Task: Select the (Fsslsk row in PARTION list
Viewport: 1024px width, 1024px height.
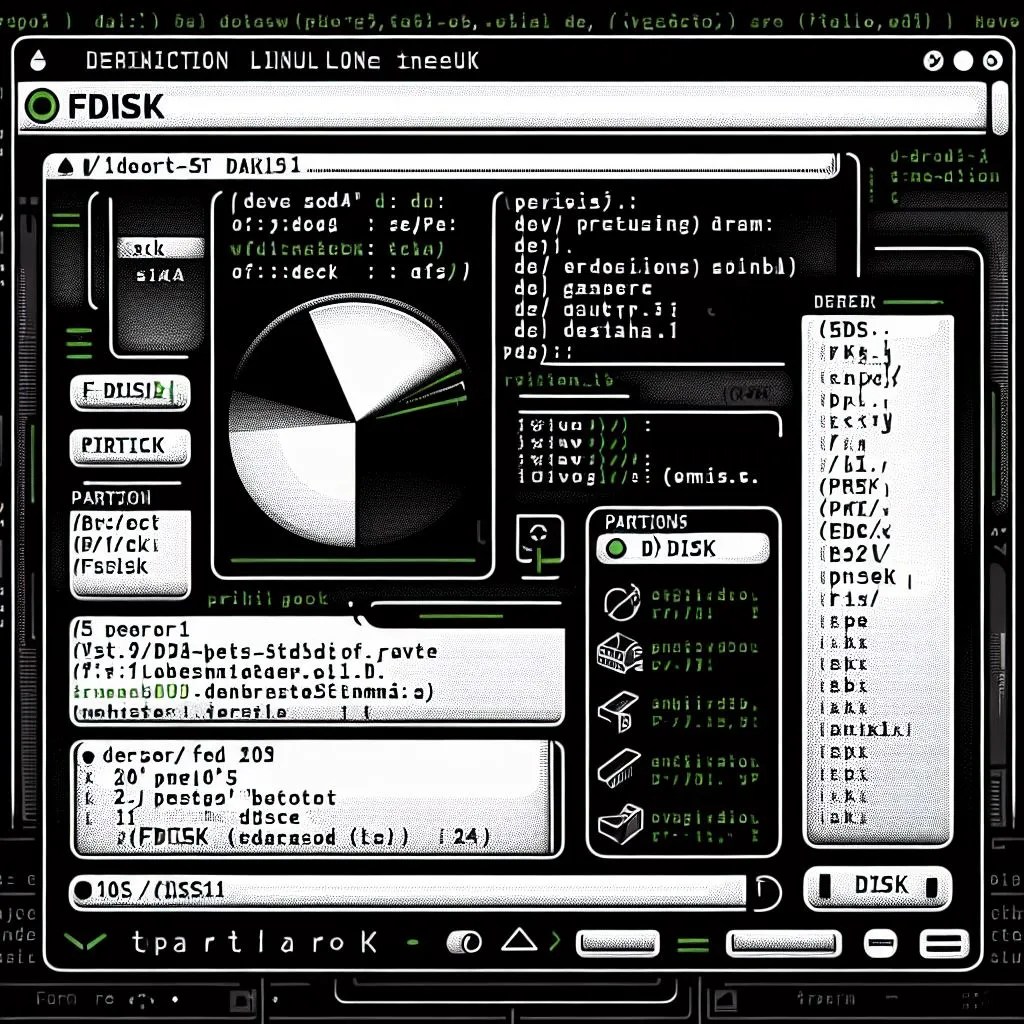Action: coord(111,566)
